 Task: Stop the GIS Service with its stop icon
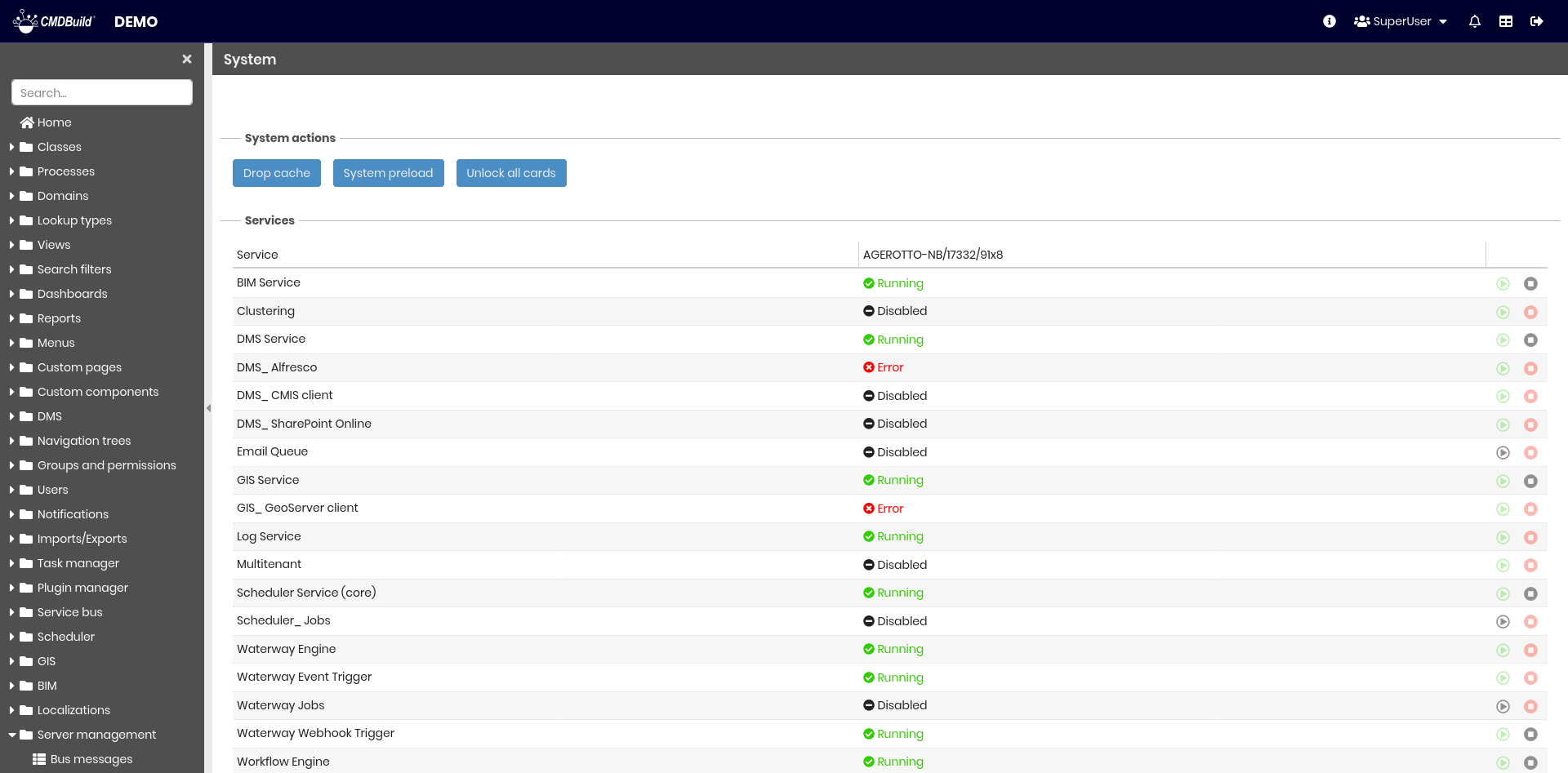click(x=1531, y=481)
